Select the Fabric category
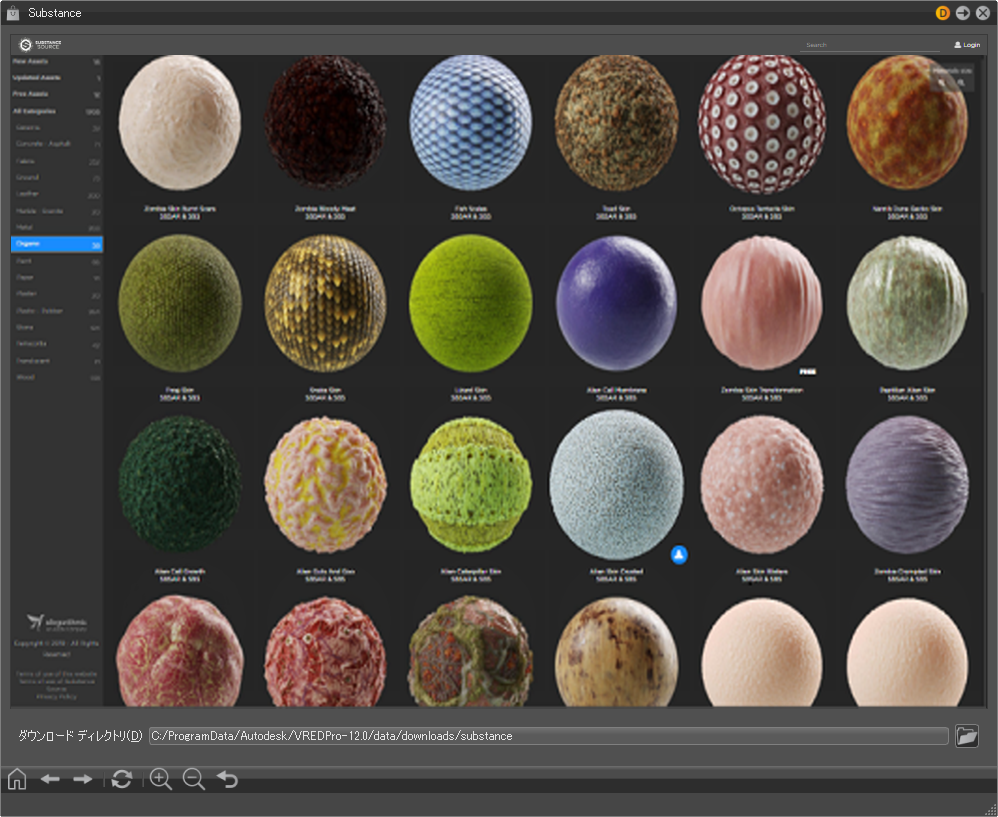The height and width of the screenshot is (817, 998). (57, 162)
